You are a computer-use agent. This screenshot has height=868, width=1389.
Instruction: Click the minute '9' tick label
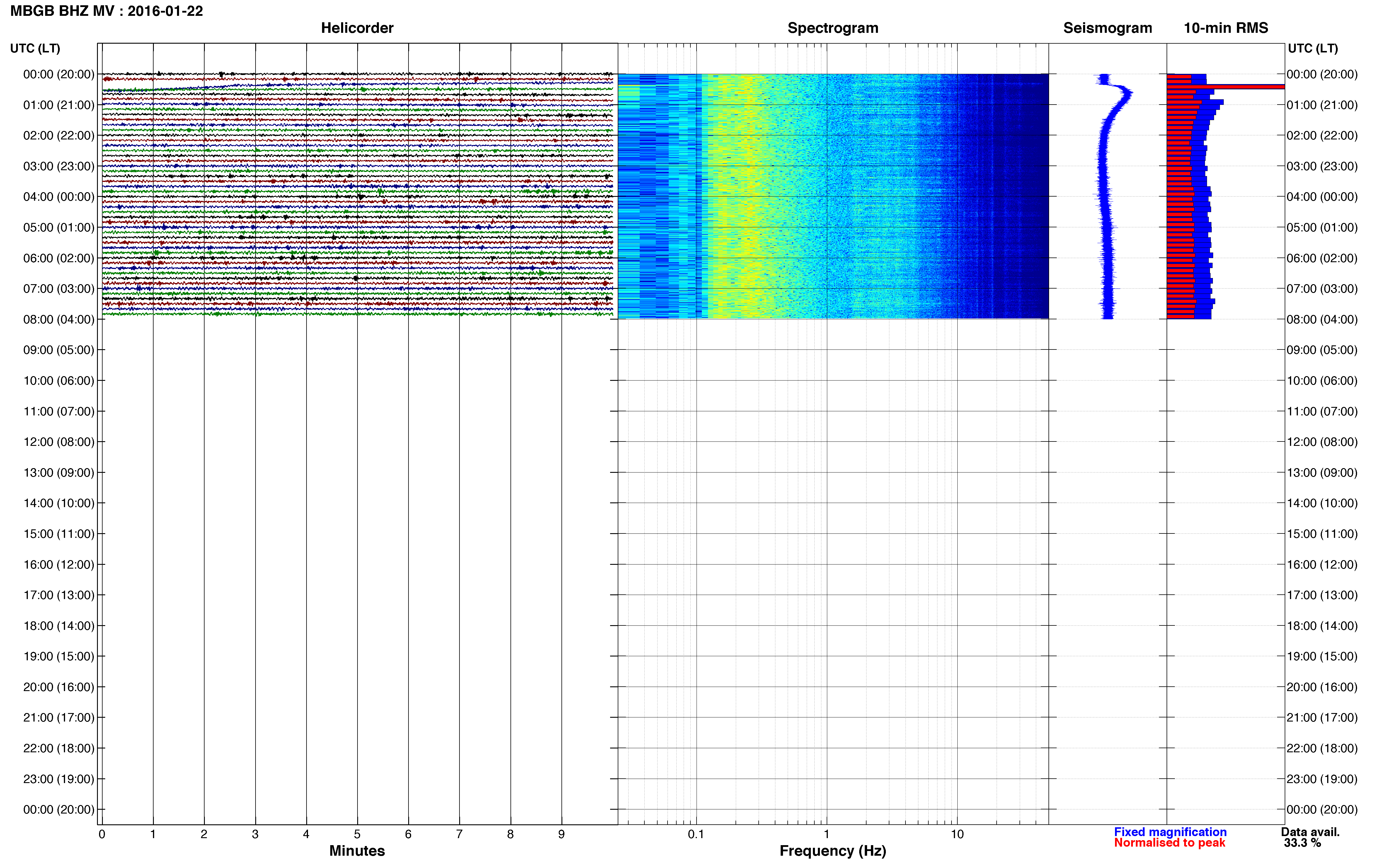[561, 834]
